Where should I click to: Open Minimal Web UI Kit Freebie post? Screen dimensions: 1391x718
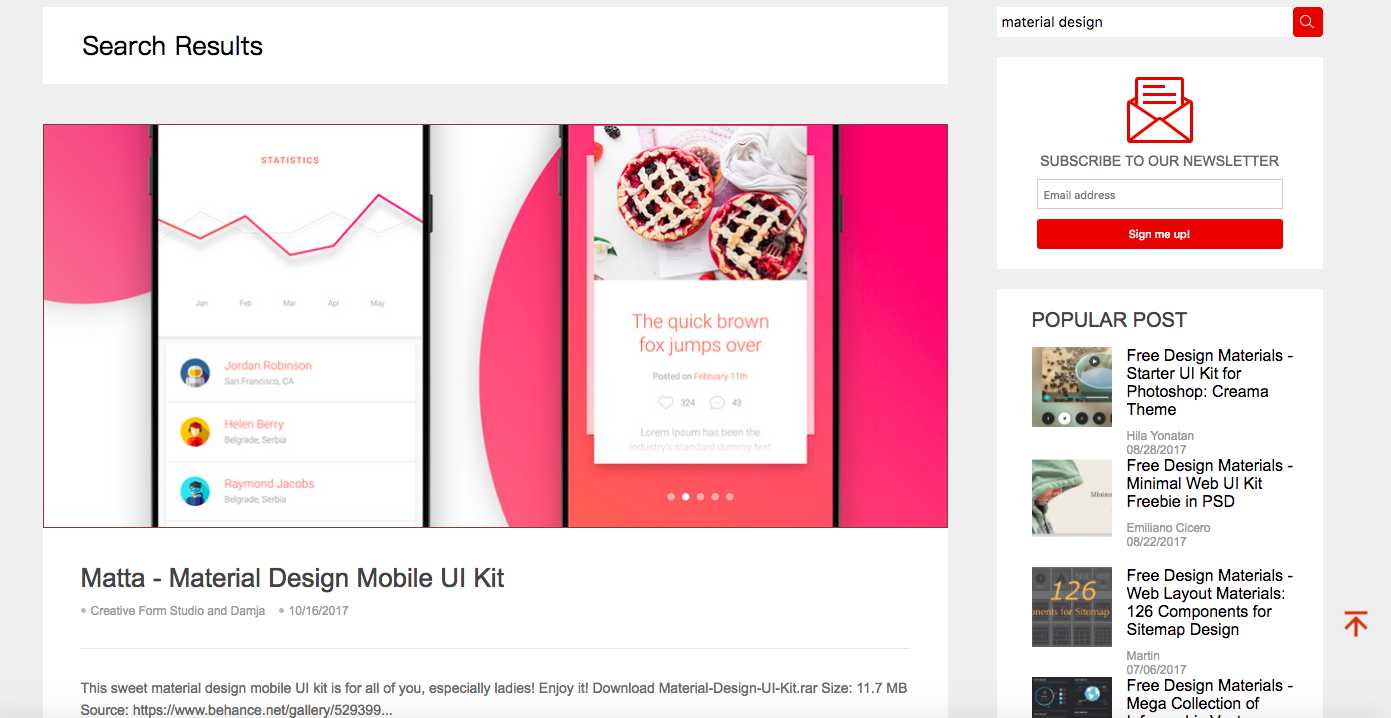(x=1210, y=483)
